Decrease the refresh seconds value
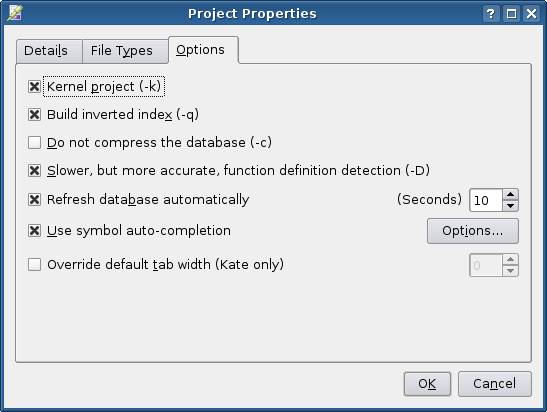Viewport: 547px width, 412px height. click(x=510, y=206)
